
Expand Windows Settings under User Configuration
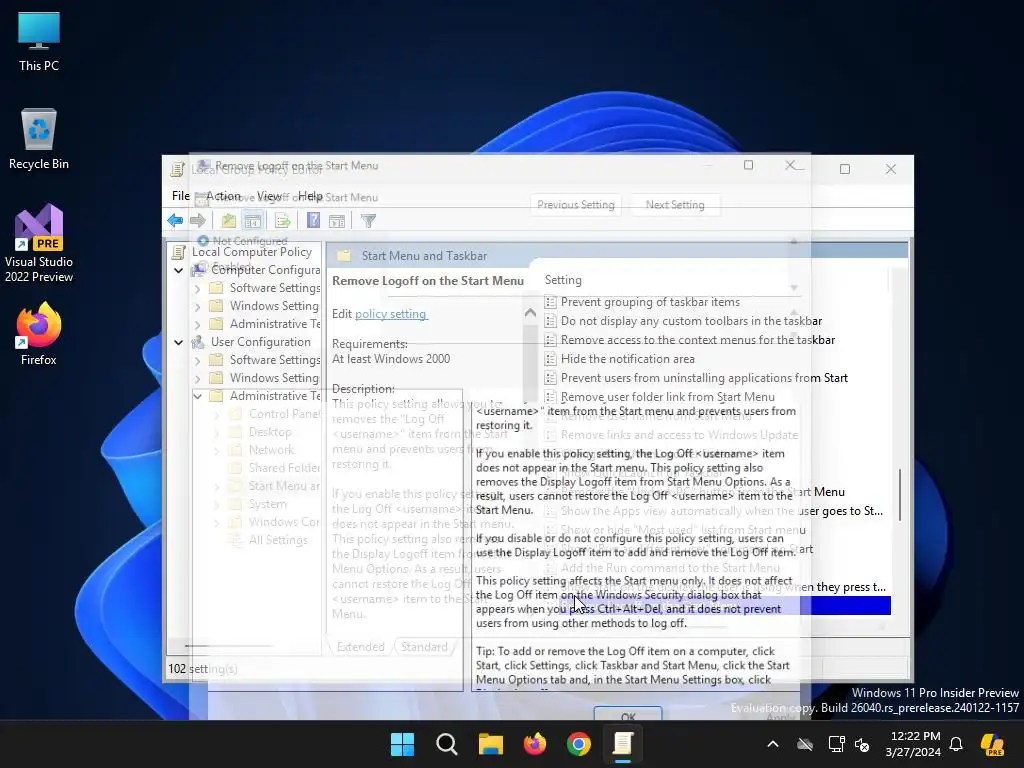(197, 377)
